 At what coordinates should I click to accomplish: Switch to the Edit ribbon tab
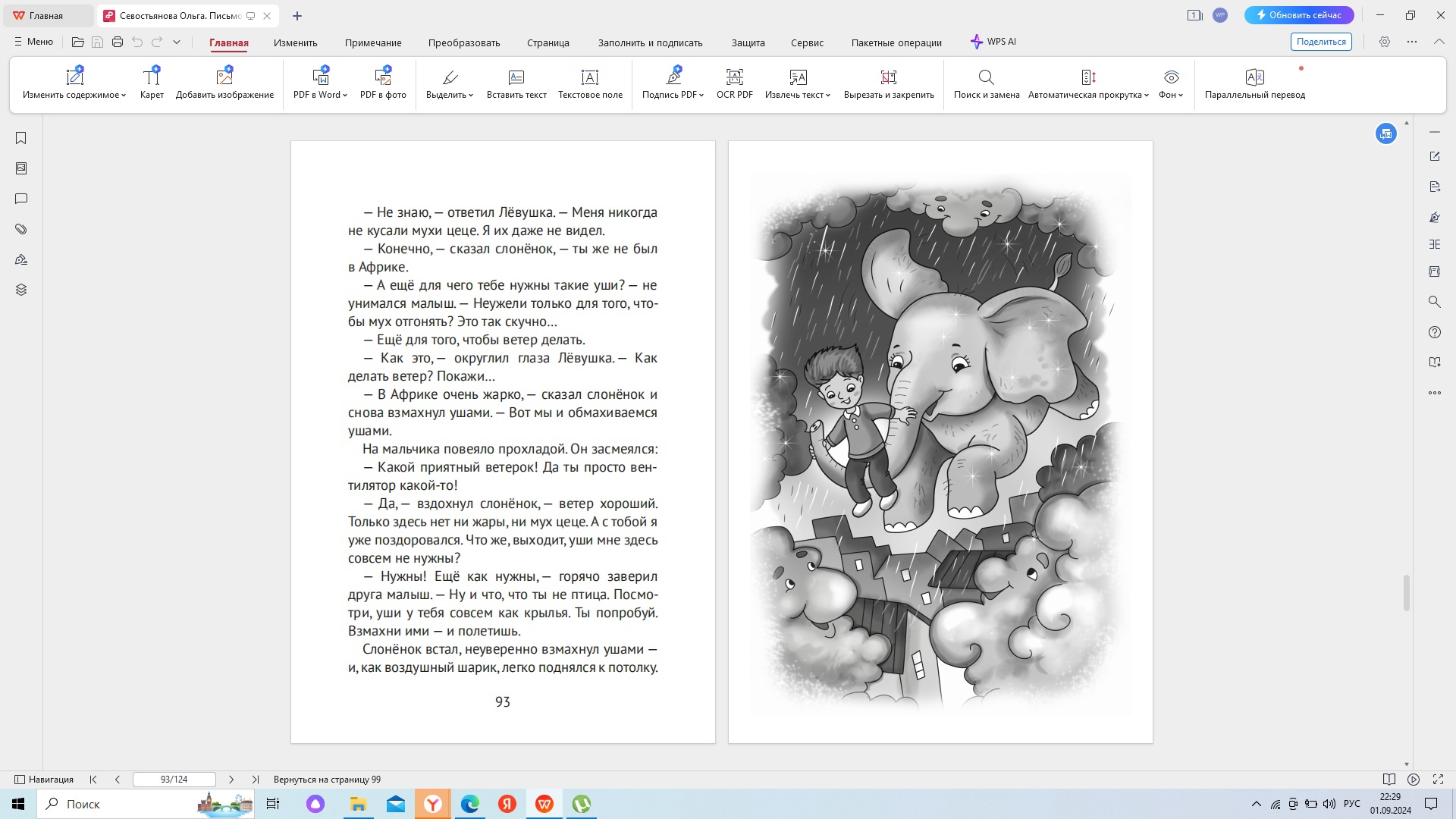point(296,42)
